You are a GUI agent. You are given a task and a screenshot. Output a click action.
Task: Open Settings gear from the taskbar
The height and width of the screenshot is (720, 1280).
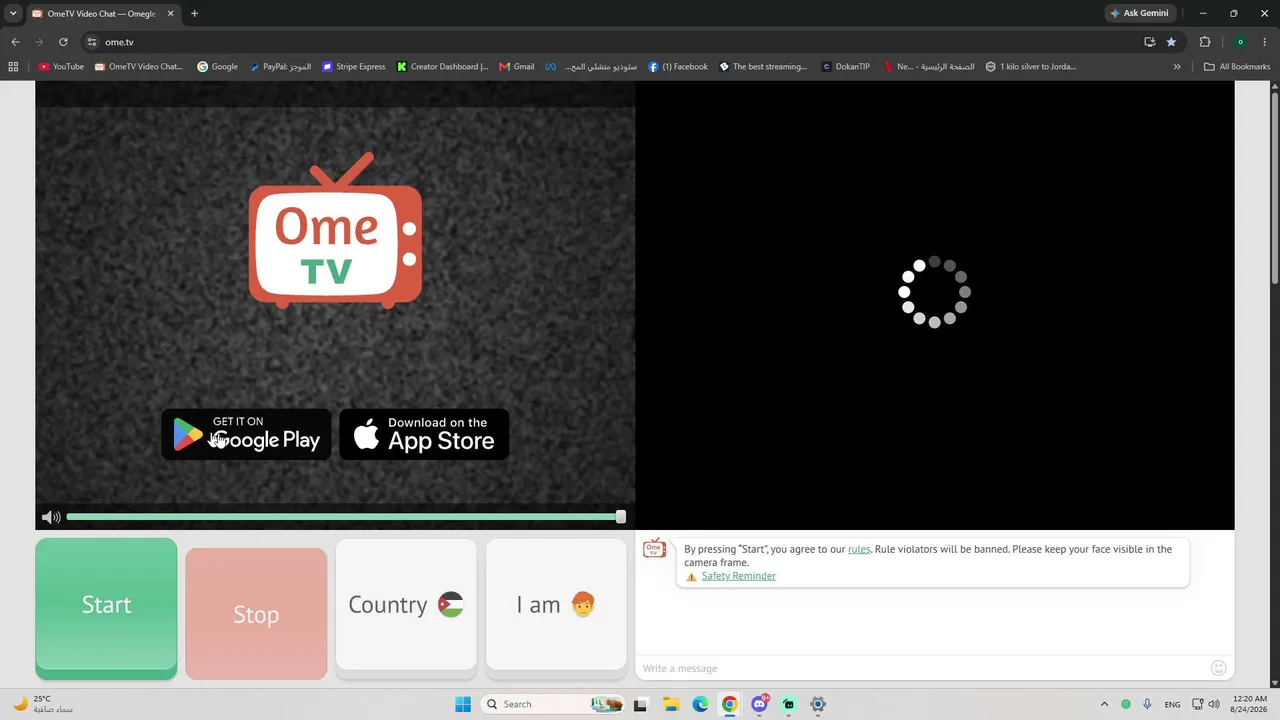coord(818,704)
